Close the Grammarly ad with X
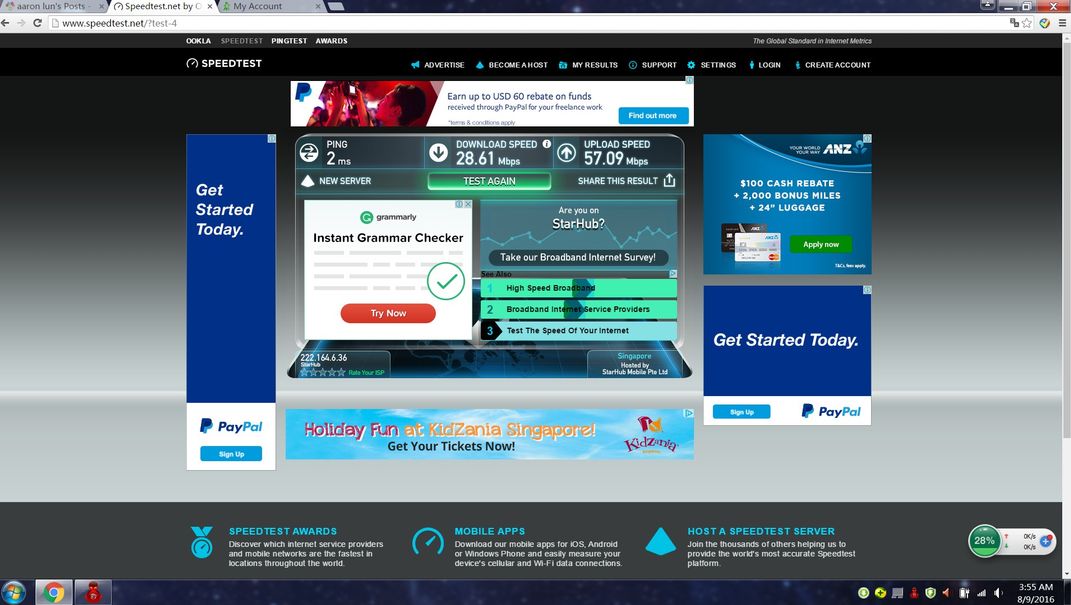 (x=468, y=204)
